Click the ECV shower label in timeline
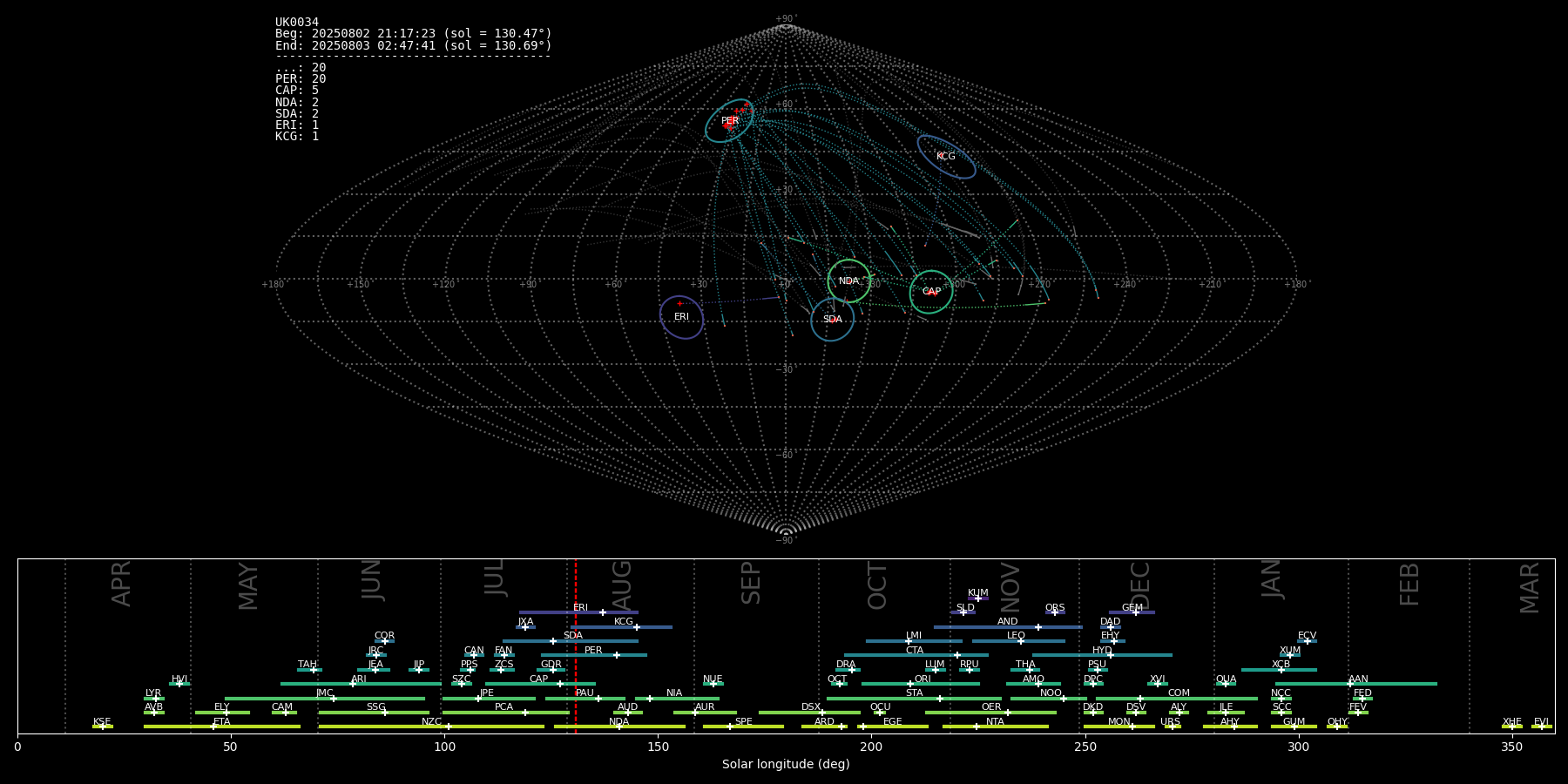 point(1307,636)
